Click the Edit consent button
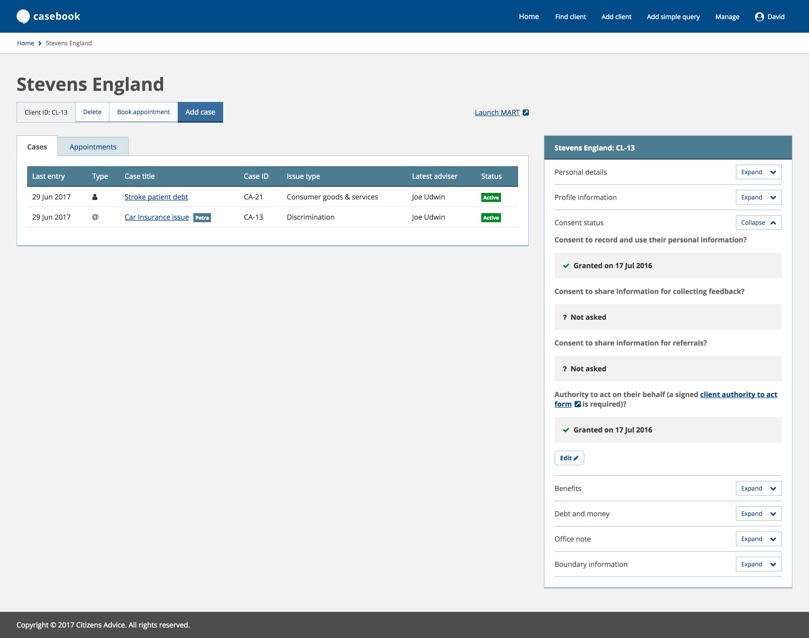 (569, 458)
